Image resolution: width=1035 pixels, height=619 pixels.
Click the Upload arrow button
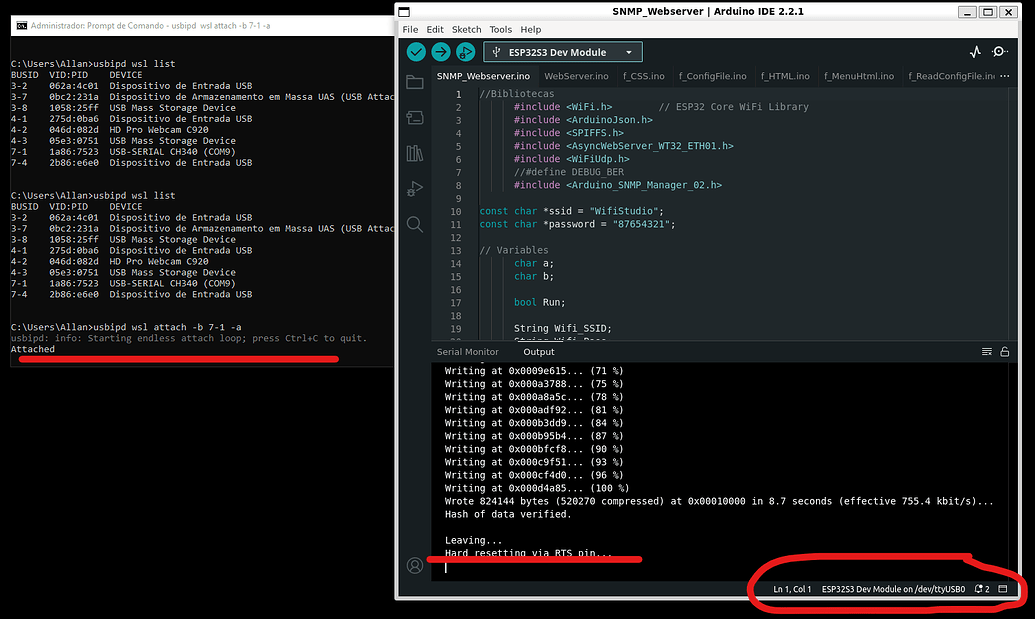[441, 52]
